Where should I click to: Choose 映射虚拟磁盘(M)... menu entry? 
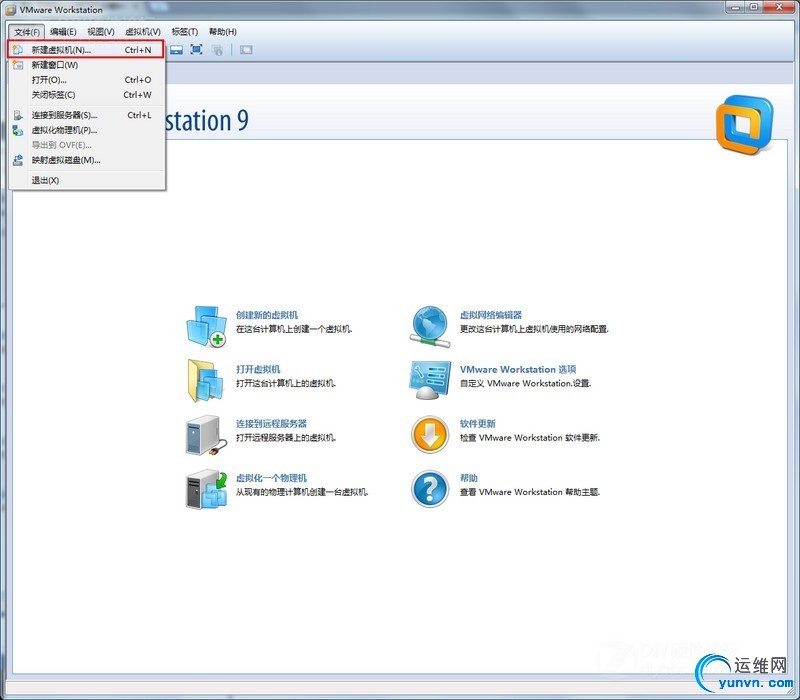tap(86, 160)
